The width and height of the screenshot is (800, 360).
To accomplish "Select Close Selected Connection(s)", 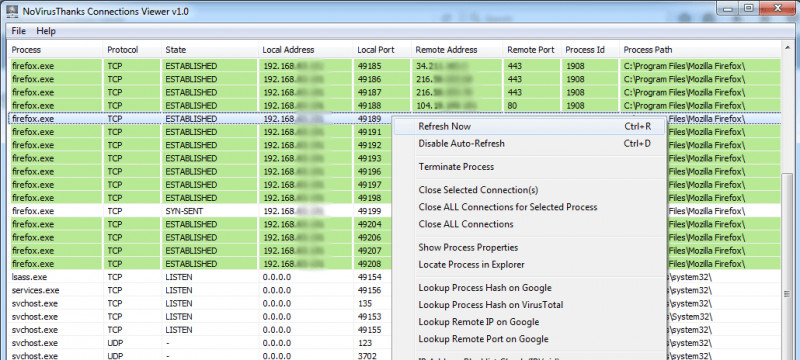I will (x=530, y=190).
